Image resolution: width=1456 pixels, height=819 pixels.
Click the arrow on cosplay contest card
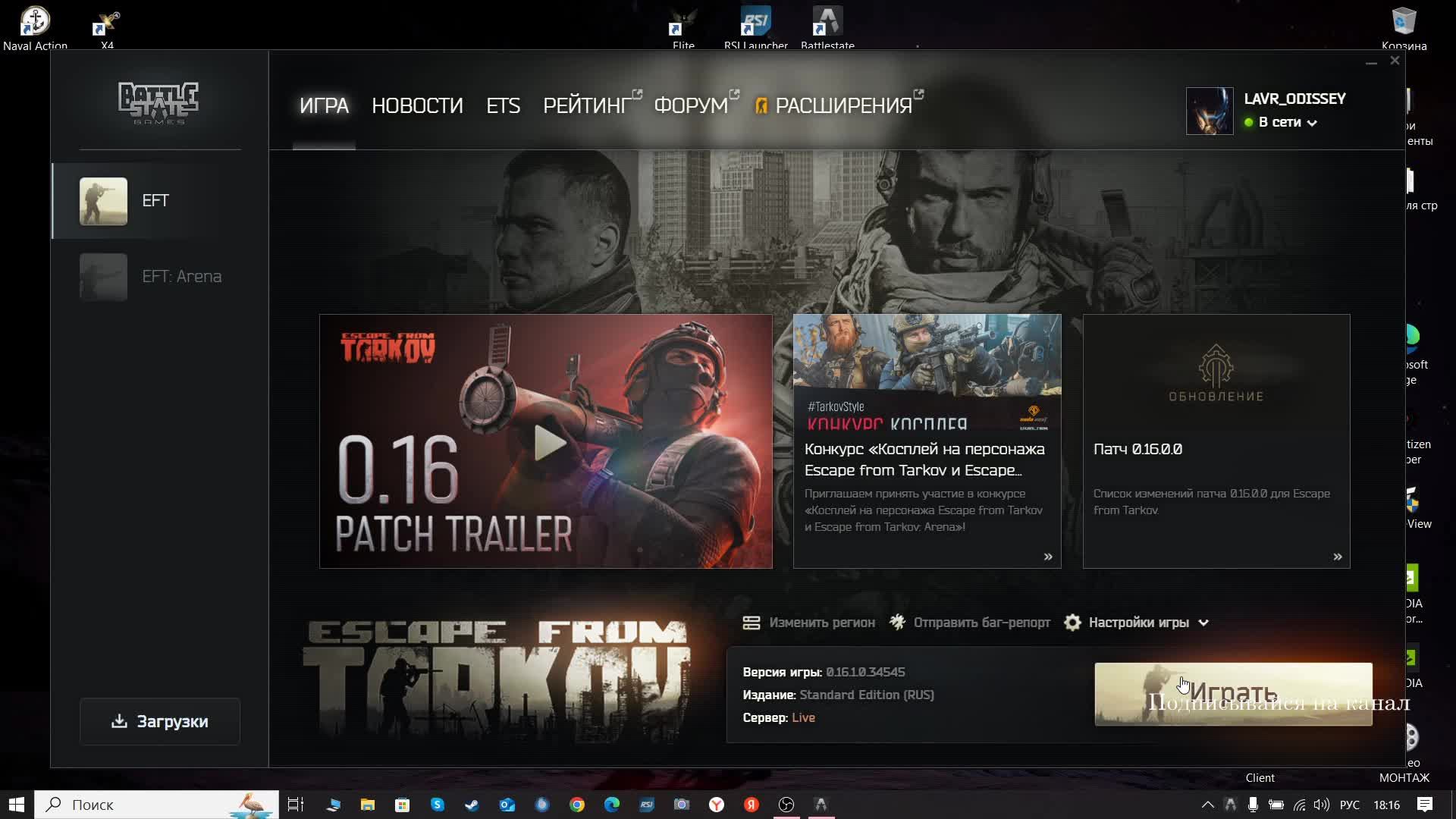click(x=1048, y=557)
